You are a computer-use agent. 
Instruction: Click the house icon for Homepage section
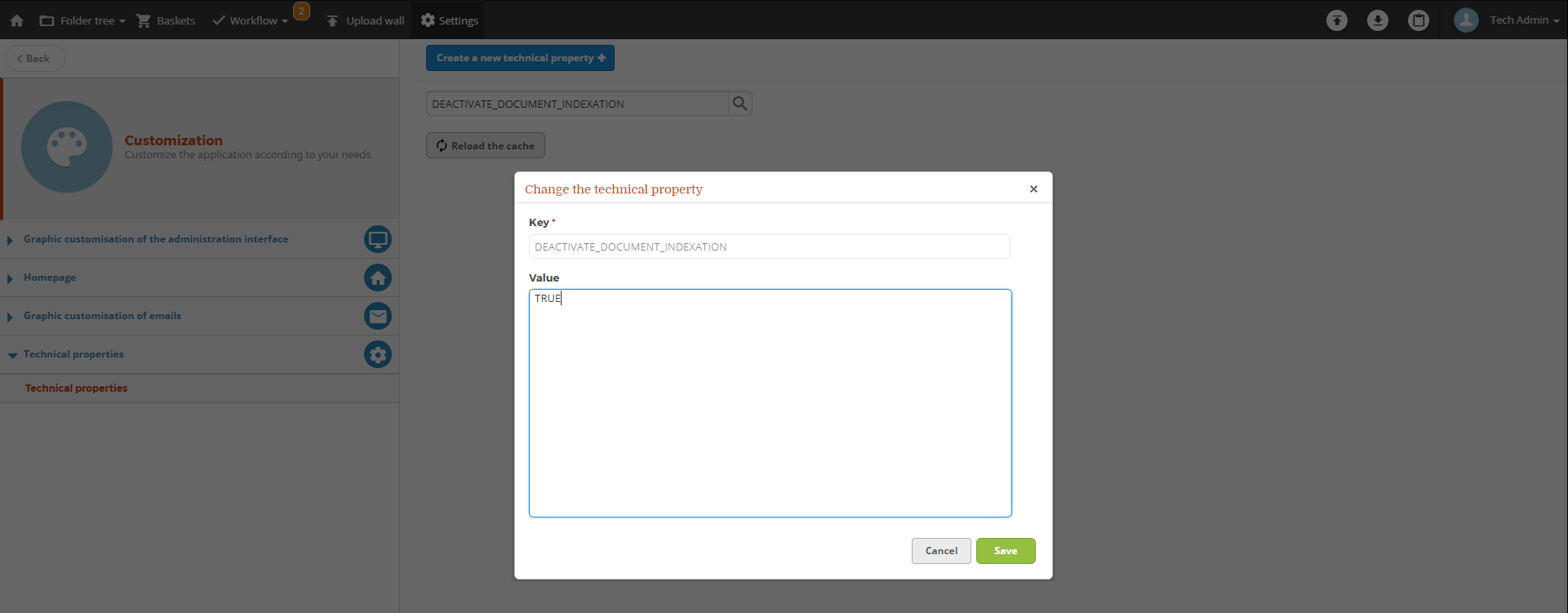[x=378, y=278]
